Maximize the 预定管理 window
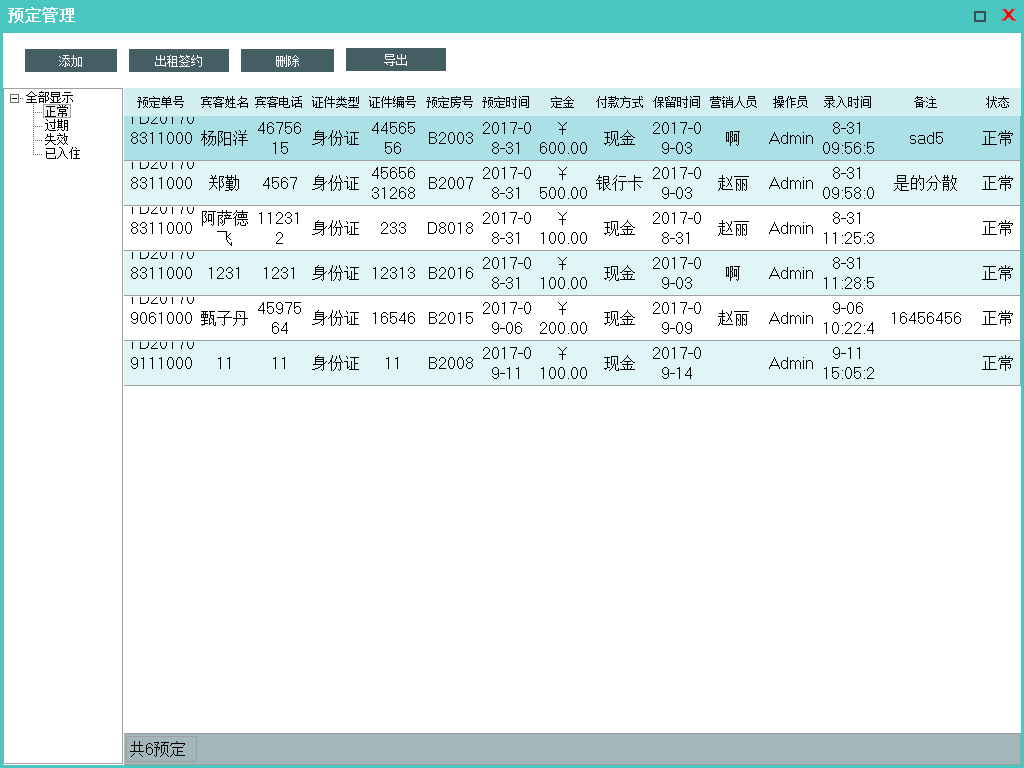 click(980, 16)
